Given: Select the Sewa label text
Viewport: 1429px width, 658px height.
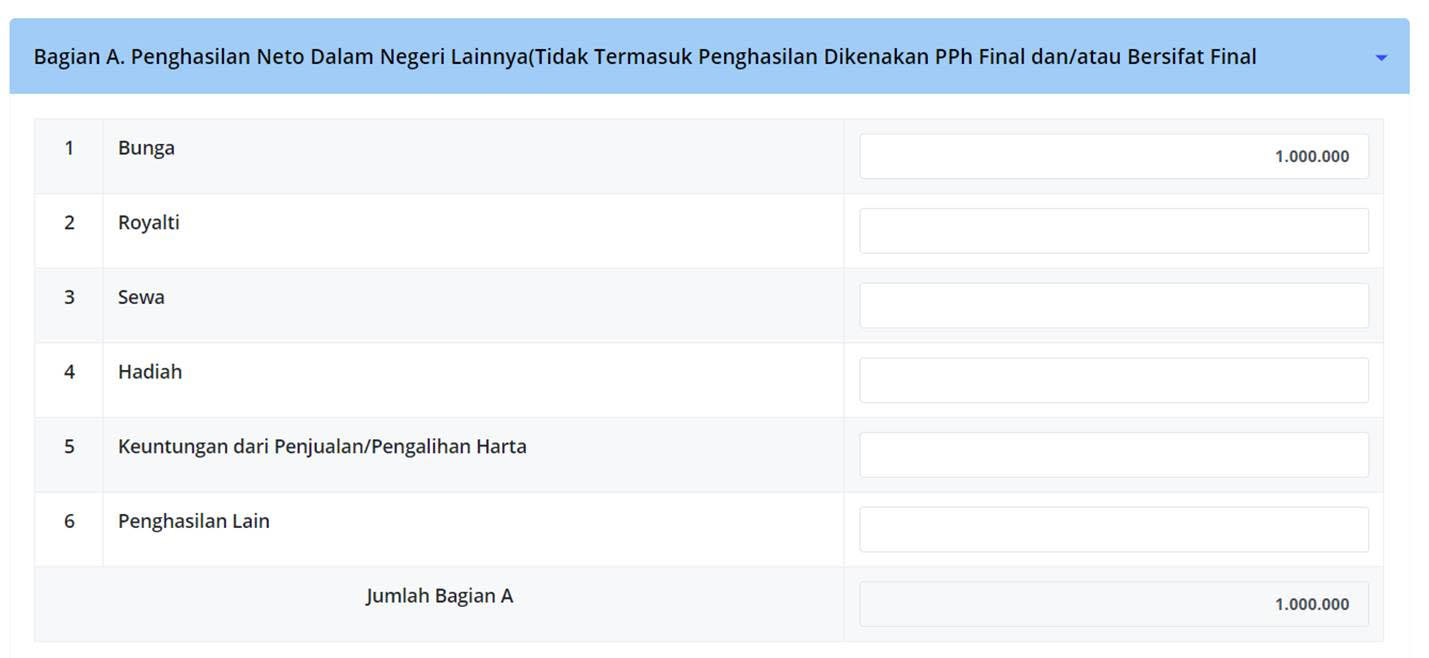Looking at the screenshot, I should (141, 297).
